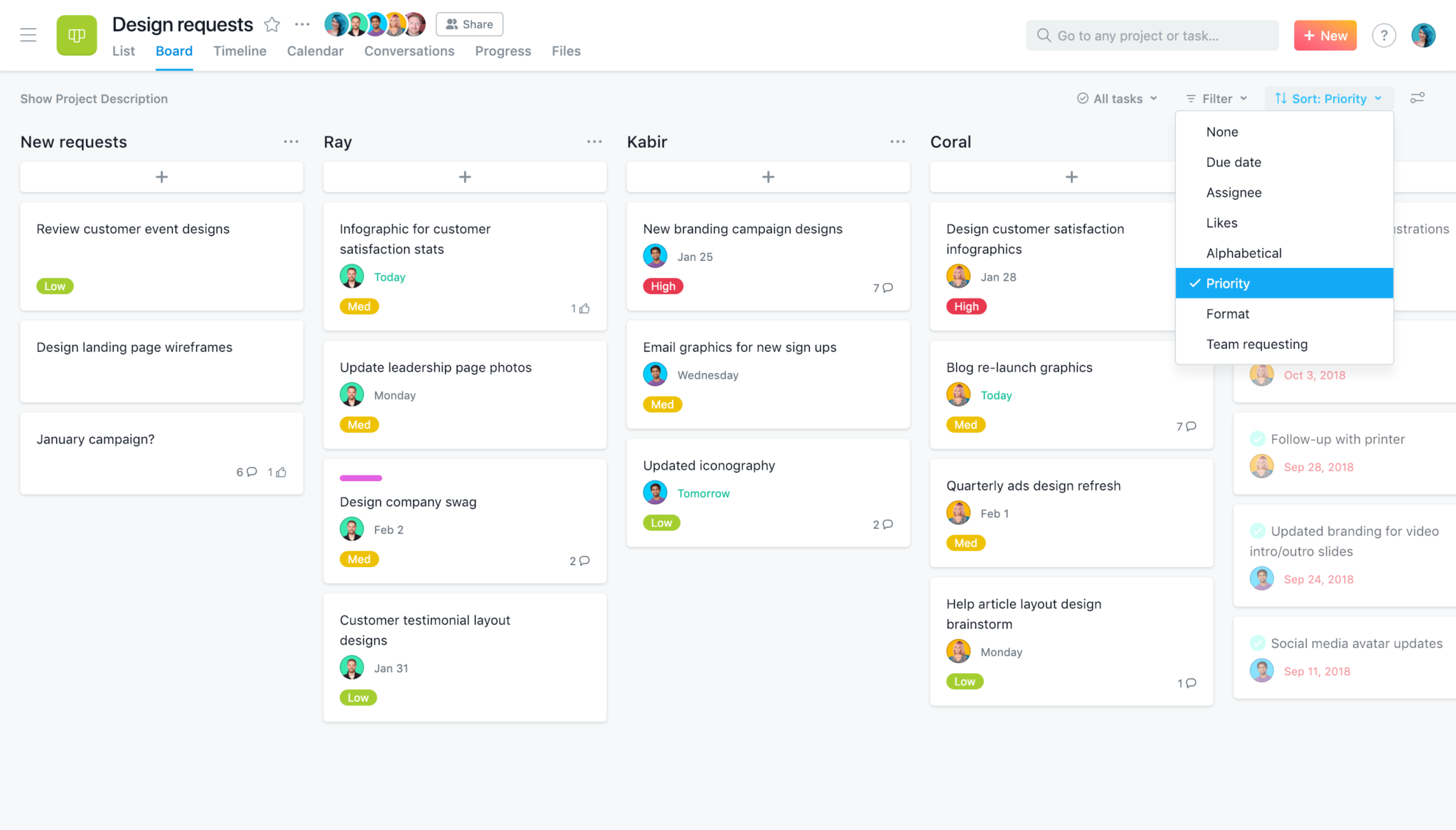Select Due date from the sort menu
Screen dimensions: 1456x830
(1233, 162)
